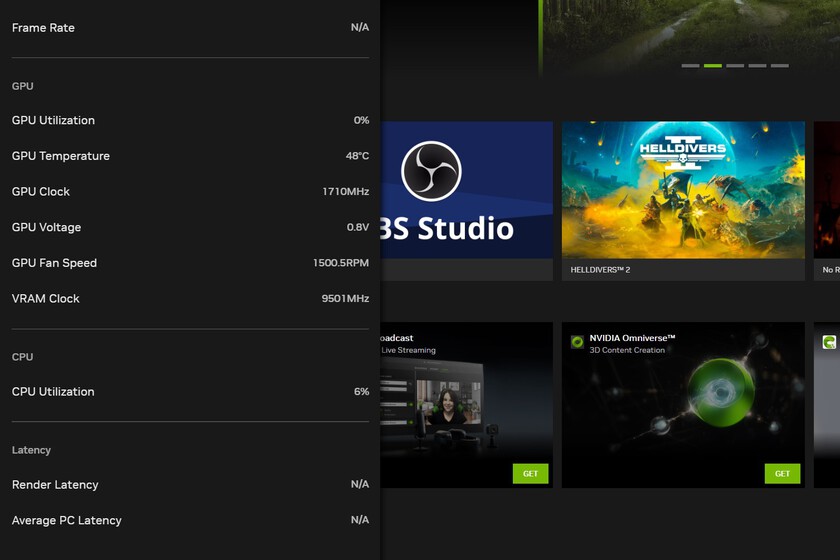Click the GPU Utilization label
Viewport: 840px width, 560px height.
53,120
